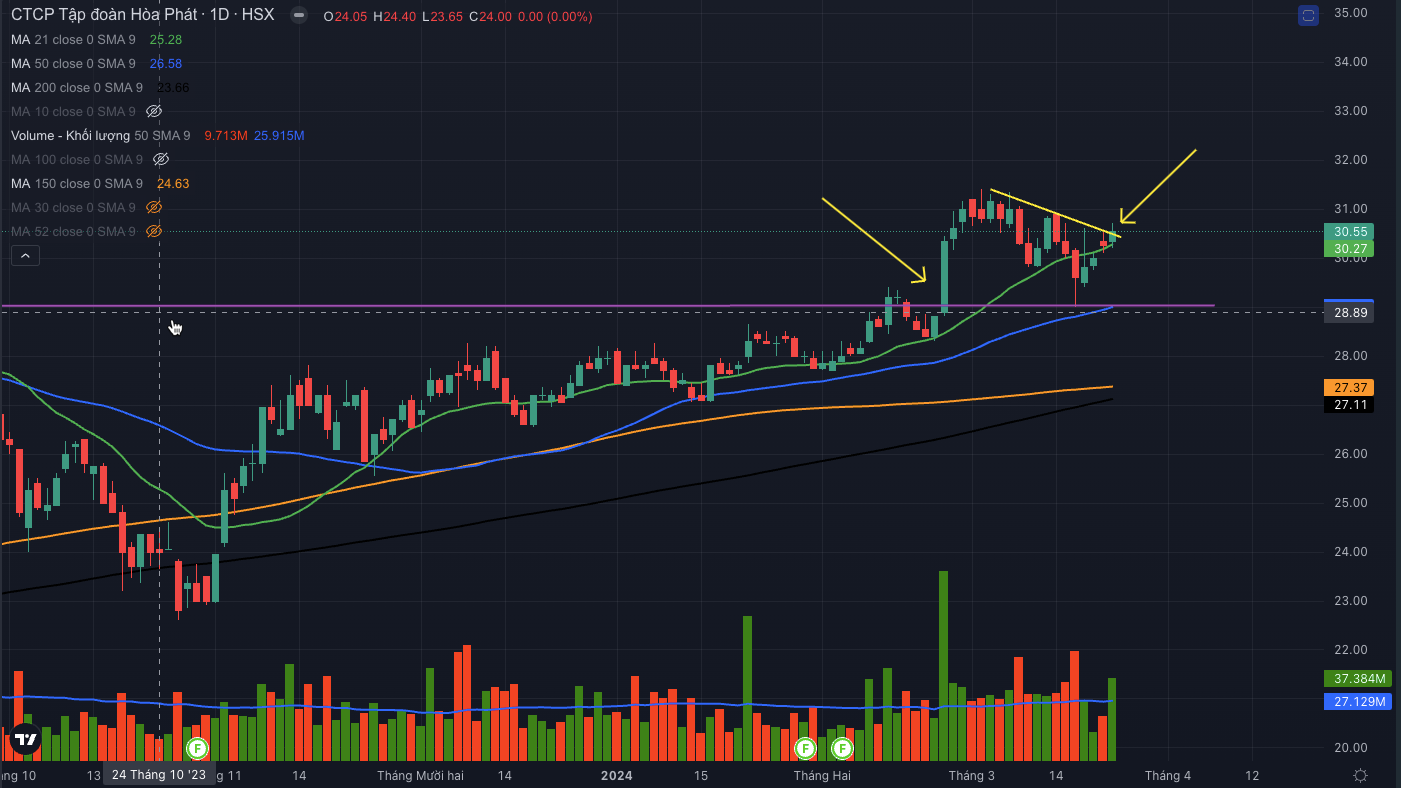Click the green 30.55 price label
The image size is (1401, 788).
point(1347,230)
